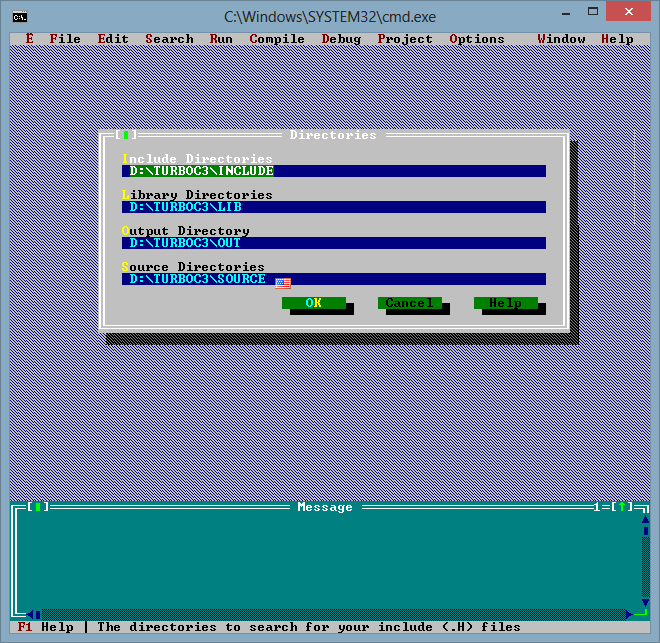Click the Library Directories input field
The height and width of the screenshot is (643, 660).
[x=334, y=207]
